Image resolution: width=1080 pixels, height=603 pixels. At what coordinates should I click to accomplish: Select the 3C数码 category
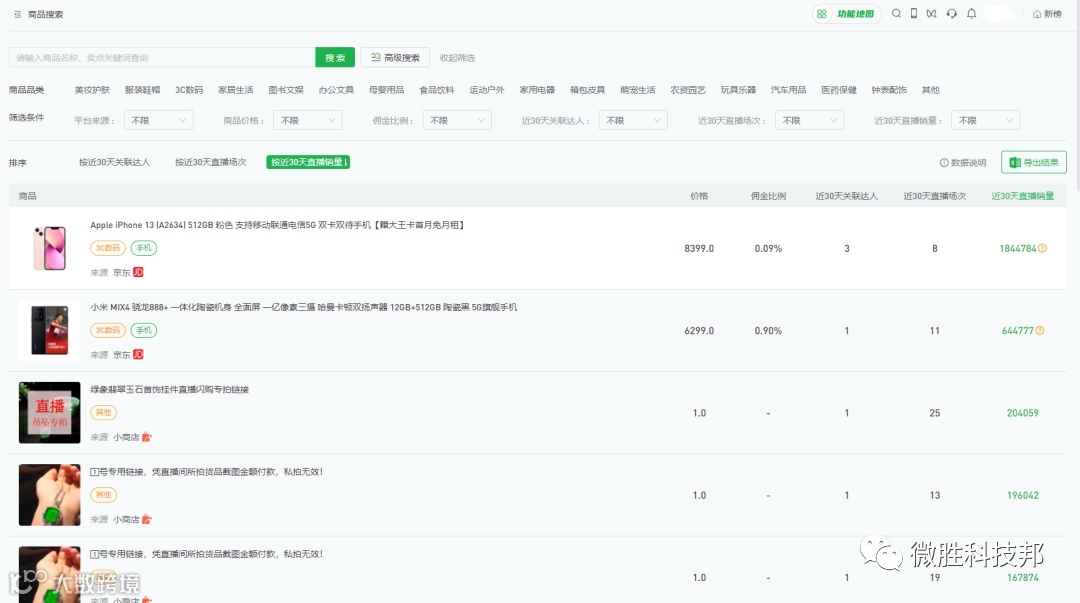(189, 90)
